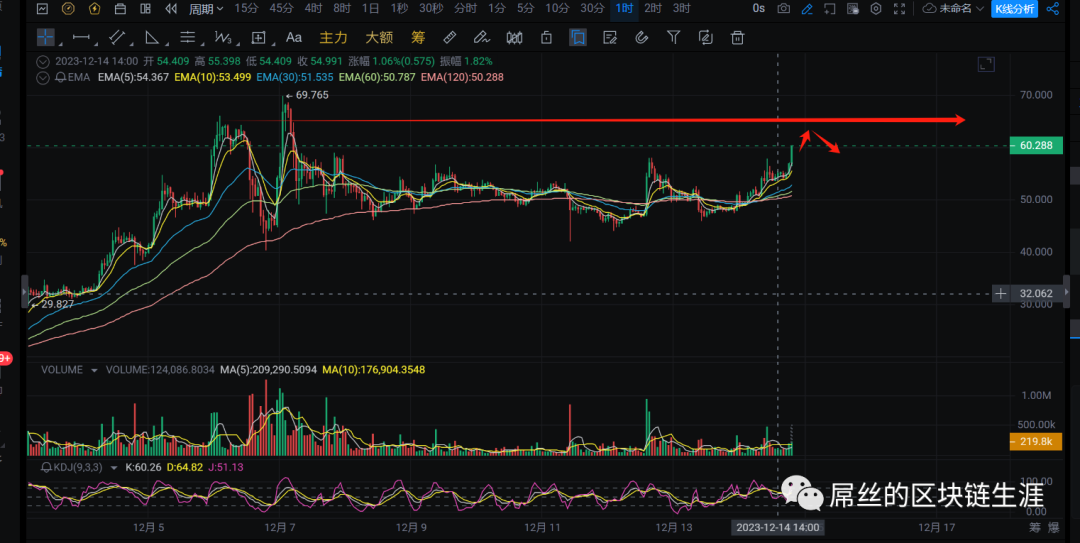Screen dimensions: 1080x543
Task: Switch to the 分时 timeframe
Action: [466, 8]
